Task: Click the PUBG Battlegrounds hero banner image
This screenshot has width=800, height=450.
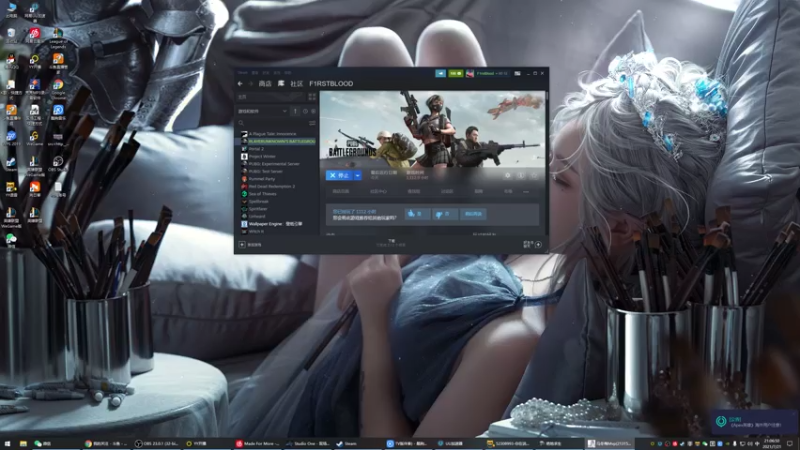Action: (x=432, y=129)
